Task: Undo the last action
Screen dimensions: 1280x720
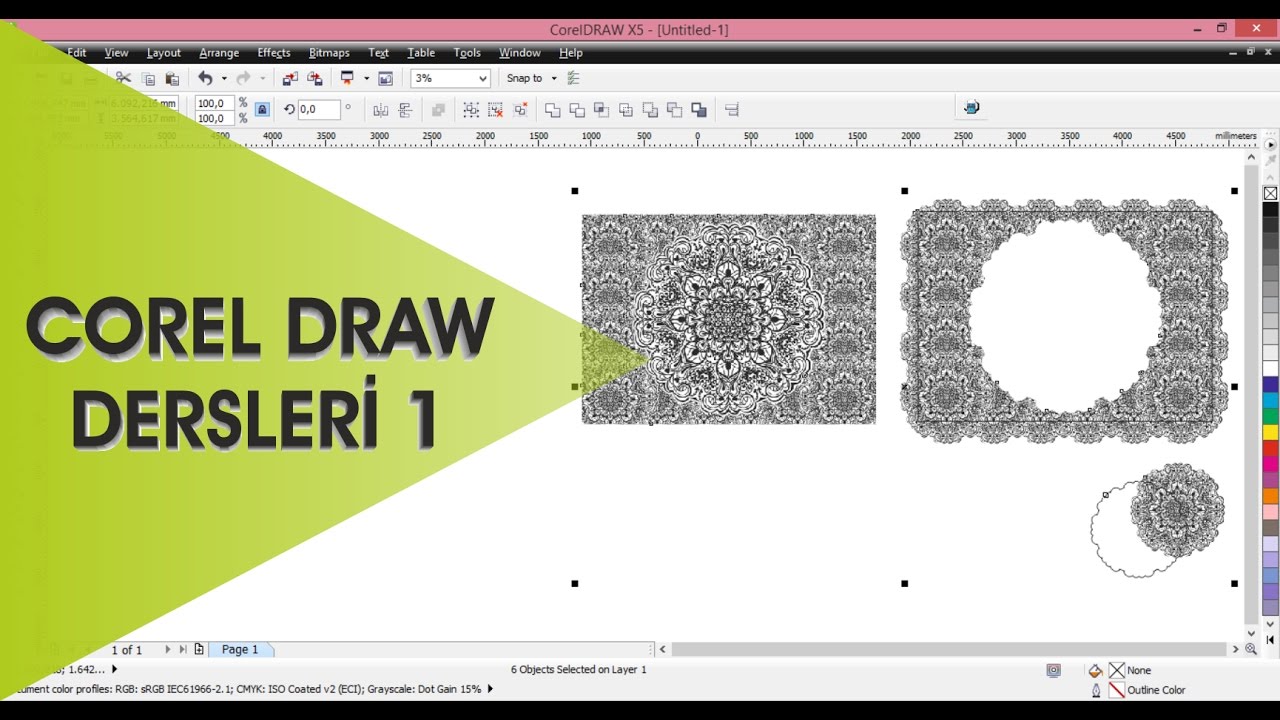Action: coord(205,78)
